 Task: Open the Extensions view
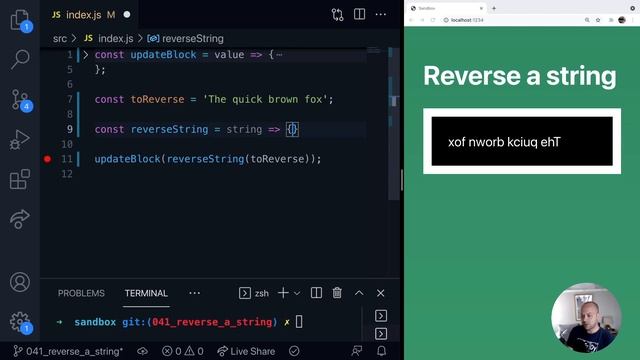point(20,179)
